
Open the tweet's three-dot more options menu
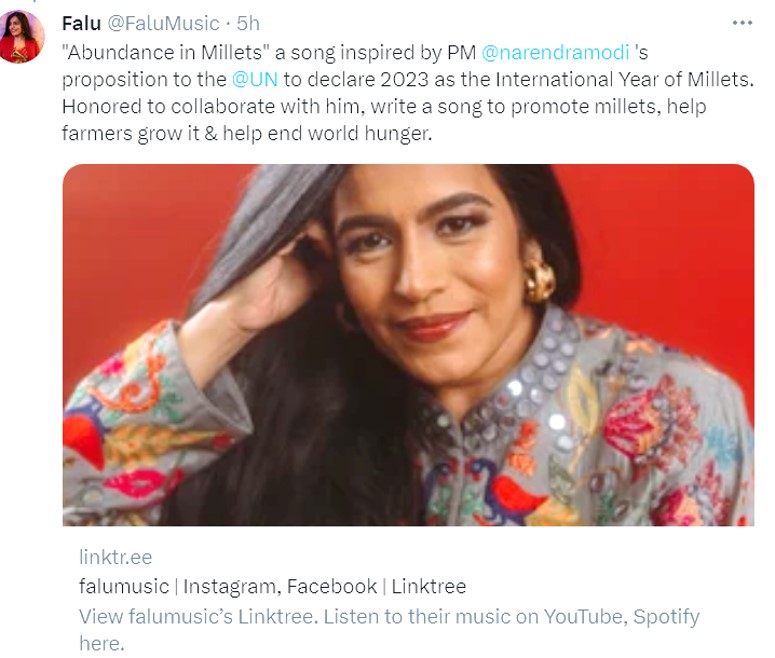pos(741,23)
